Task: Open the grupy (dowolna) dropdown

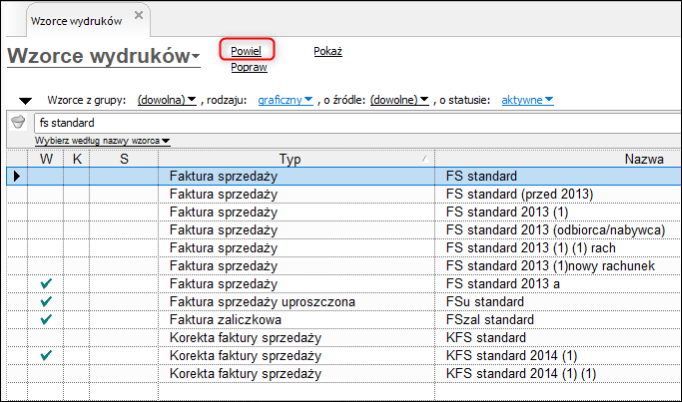Action: [167, 100]
